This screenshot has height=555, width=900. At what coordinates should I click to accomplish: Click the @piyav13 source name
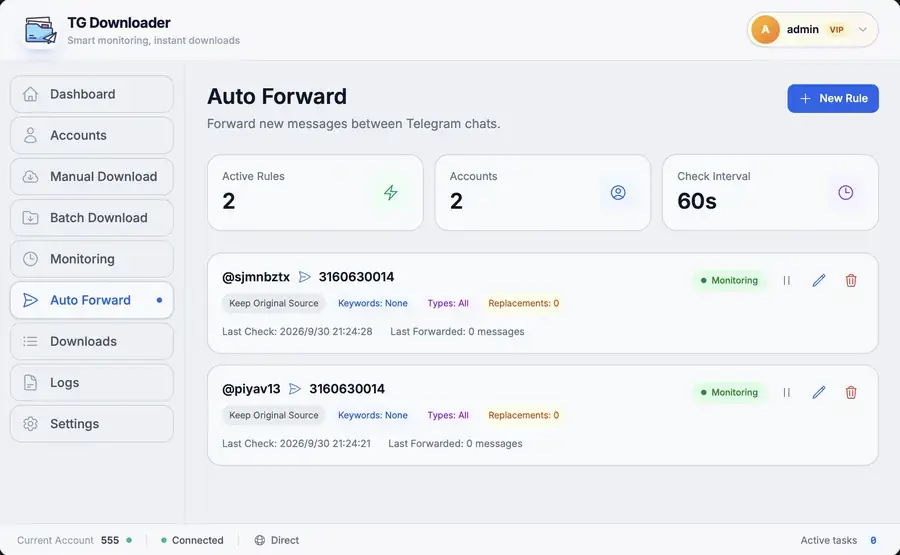click(x=251, y=389)
